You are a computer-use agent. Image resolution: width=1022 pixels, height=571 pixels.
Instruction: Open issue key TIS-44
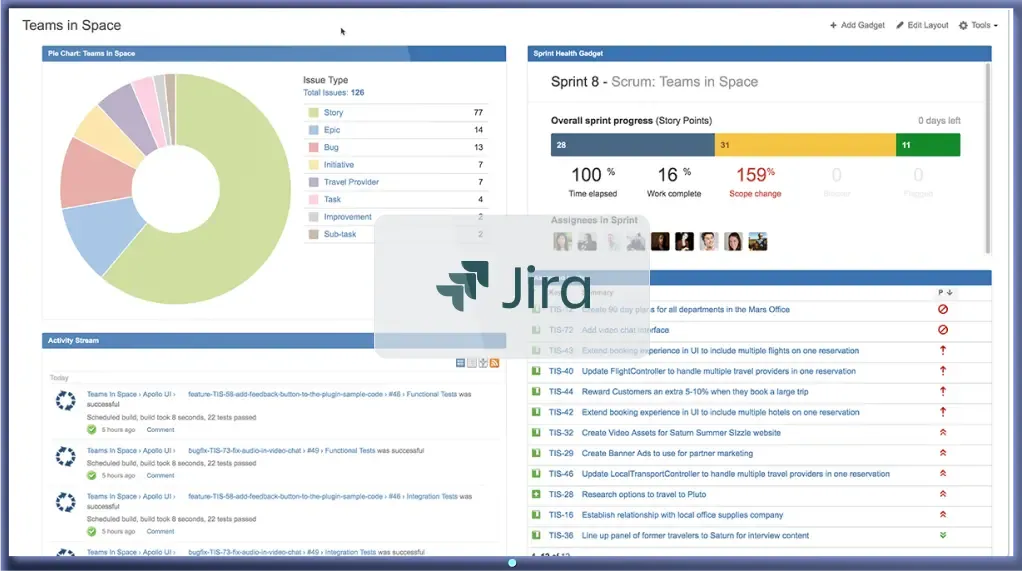click(561, 392)
